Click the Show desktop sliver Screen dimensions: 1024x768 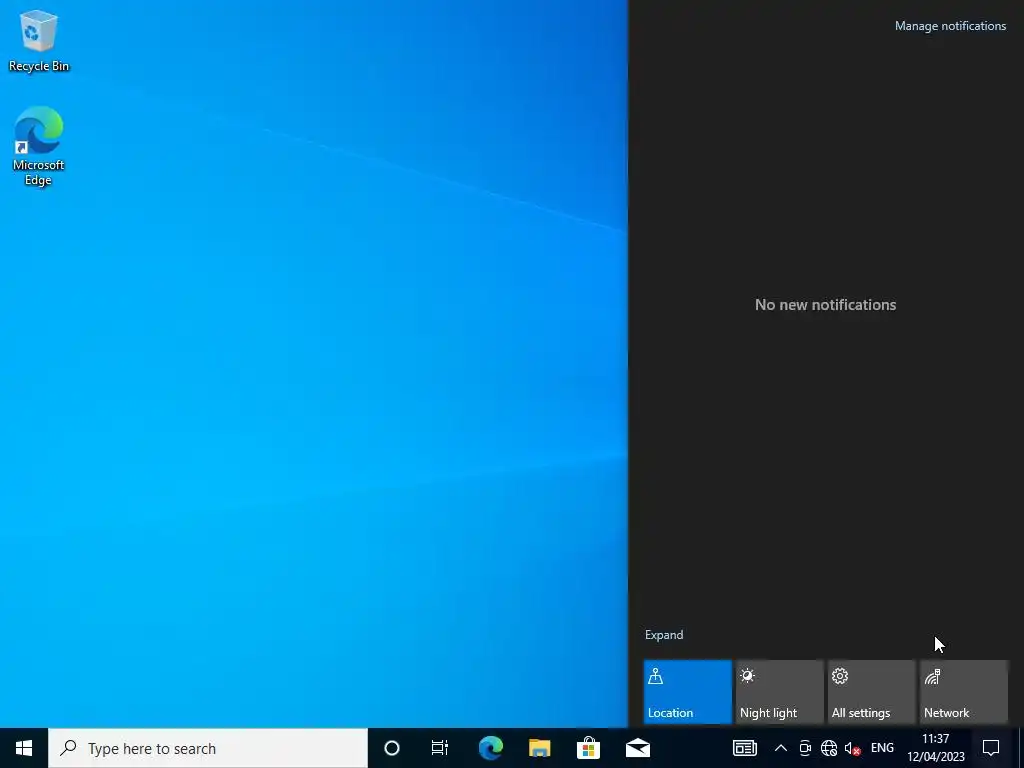click(x=1019, y=748)
